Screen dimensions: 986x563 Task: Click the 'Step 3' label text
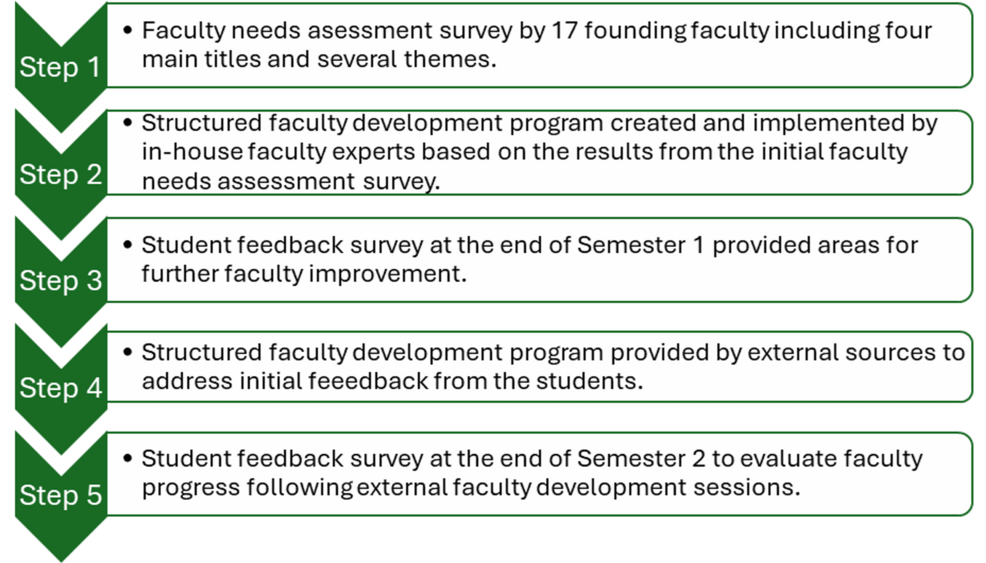click(60, 281)
